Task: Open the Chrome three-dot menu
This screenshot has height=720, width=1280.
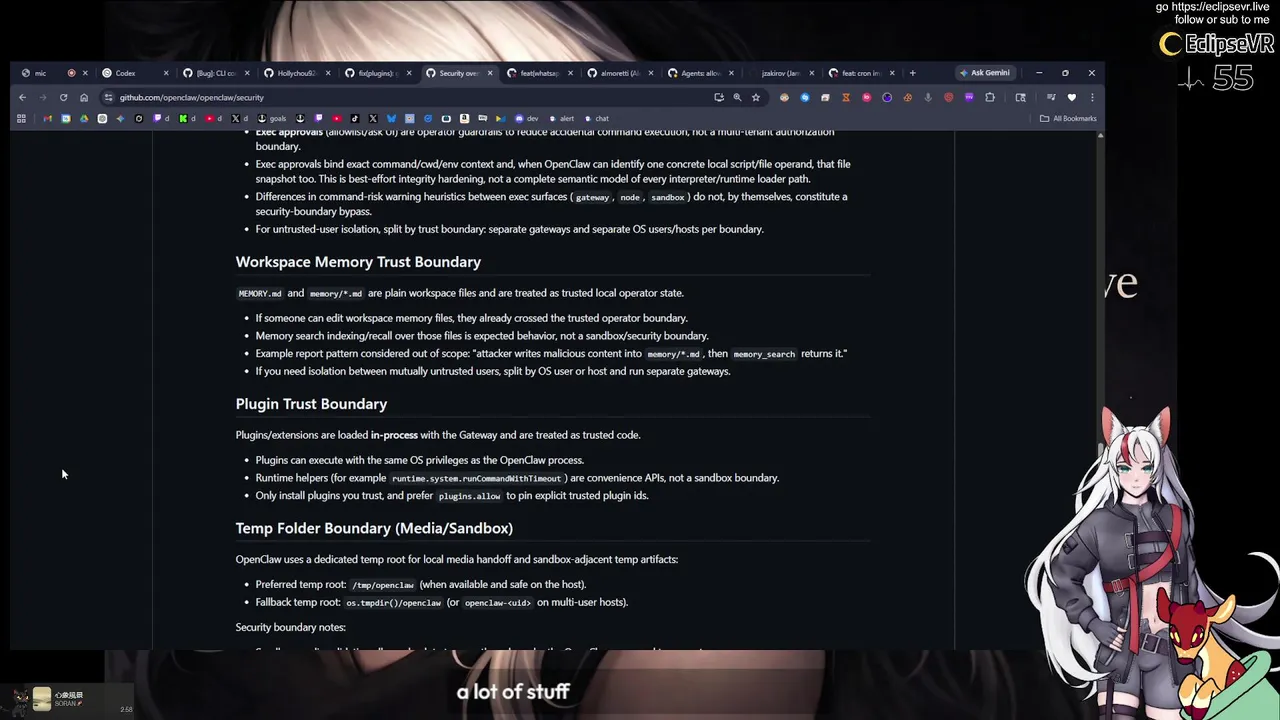Action: point(1092,97)
